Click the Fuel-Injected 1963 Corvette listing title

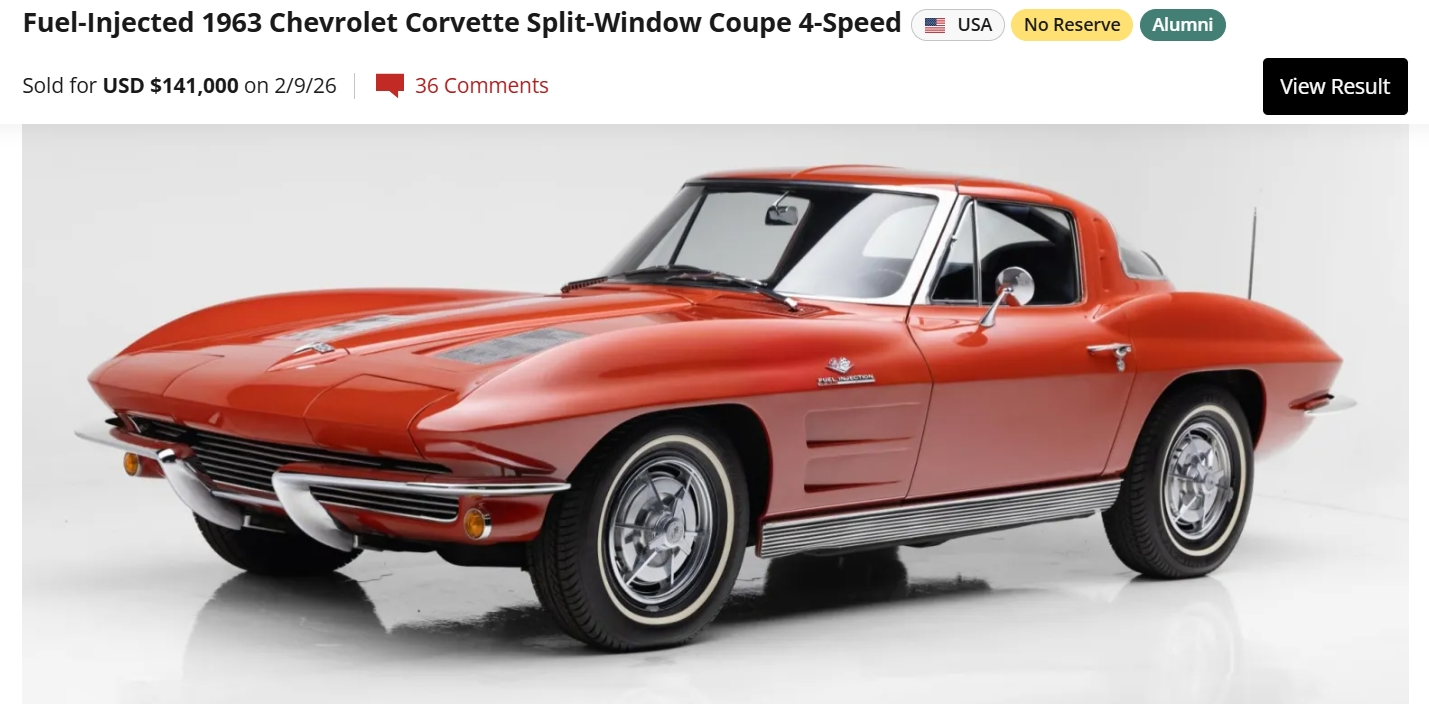(462, 23)
